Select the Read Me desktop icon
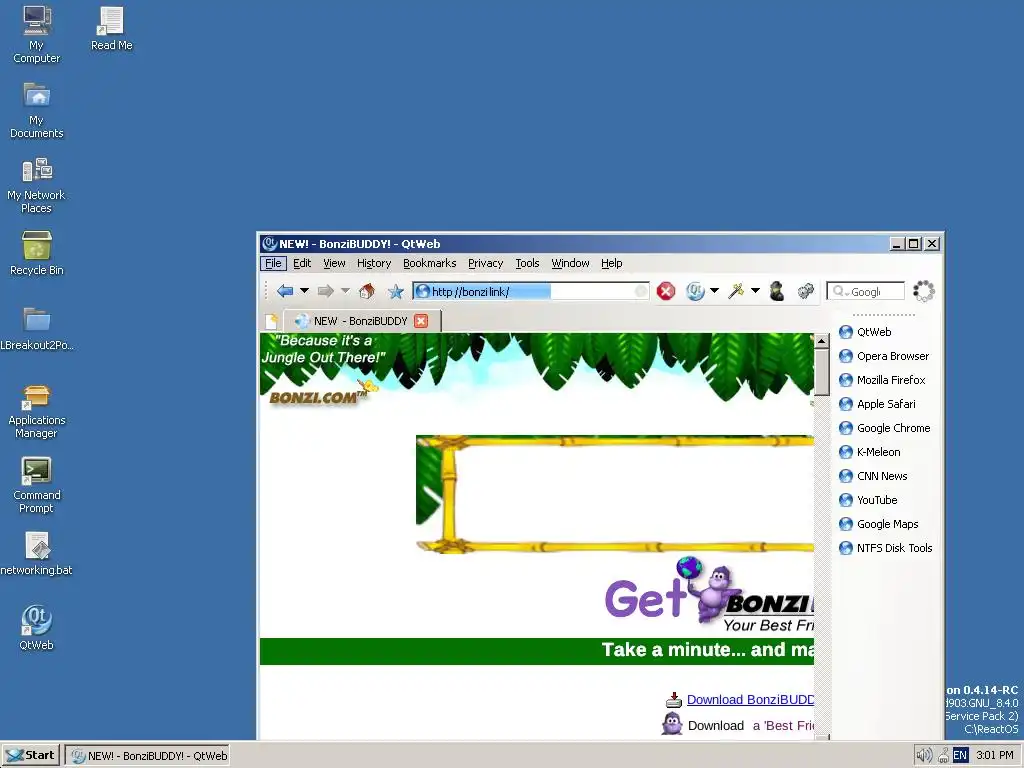This screenshot has height=768, width=1024. pyautogui.click(x=112, y=29)
